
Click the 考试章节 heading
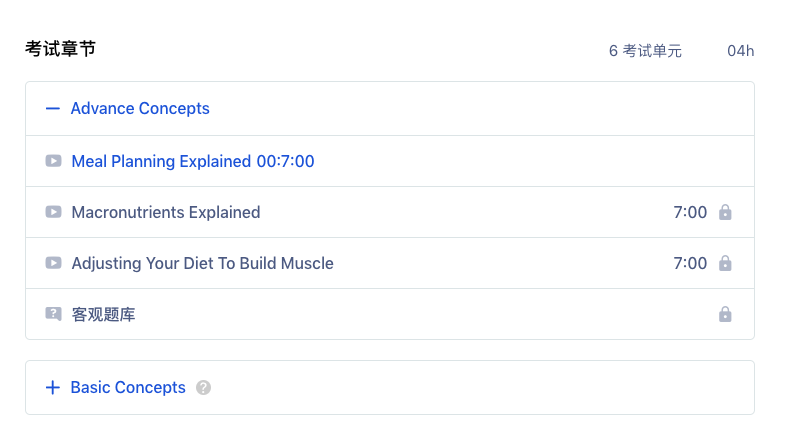click(60, 49)
